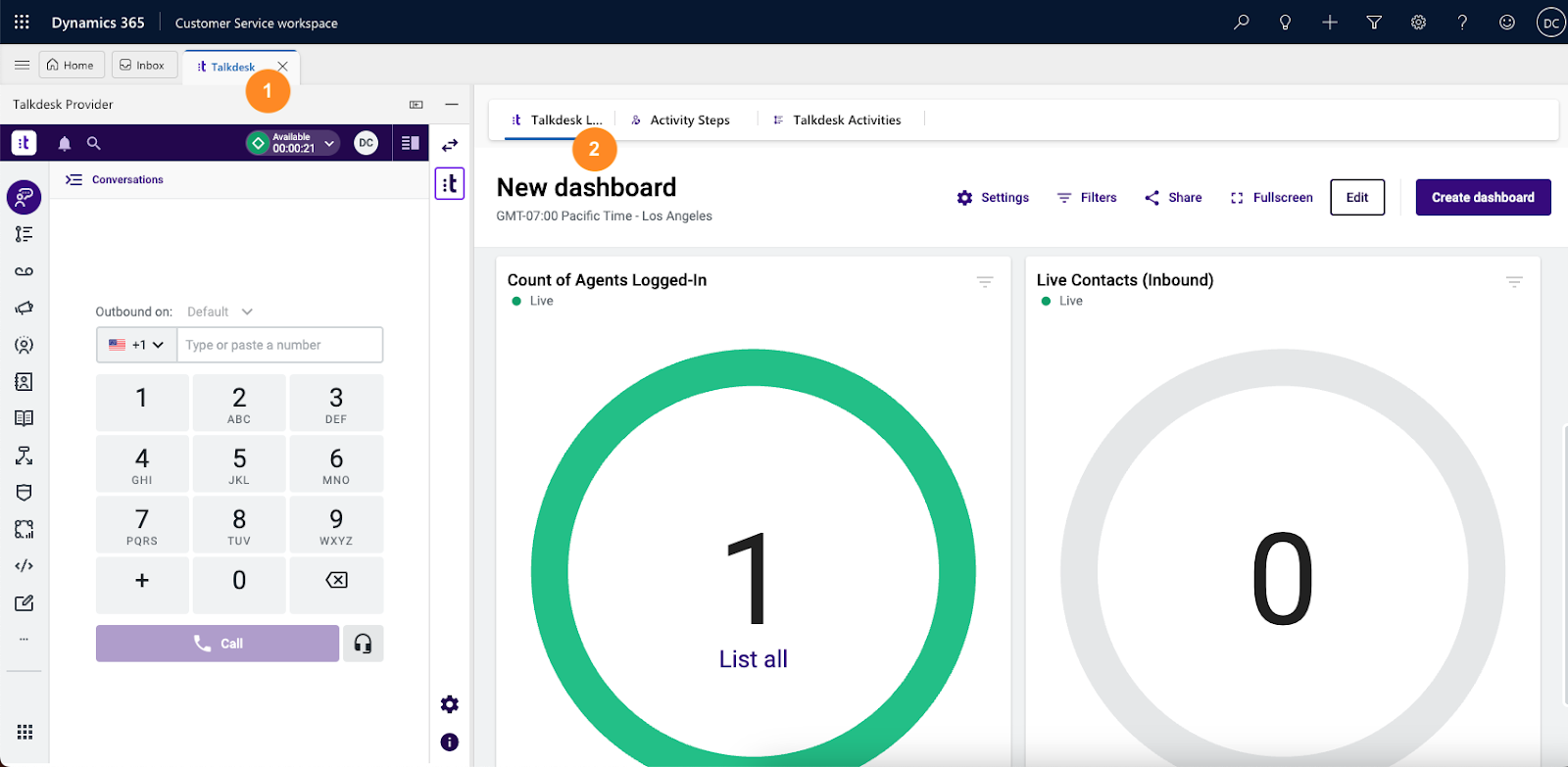Open Count of Agents Logged-In widget filter
The width and height of the screenshot is (1568, 767).
[x=985, y=282]
